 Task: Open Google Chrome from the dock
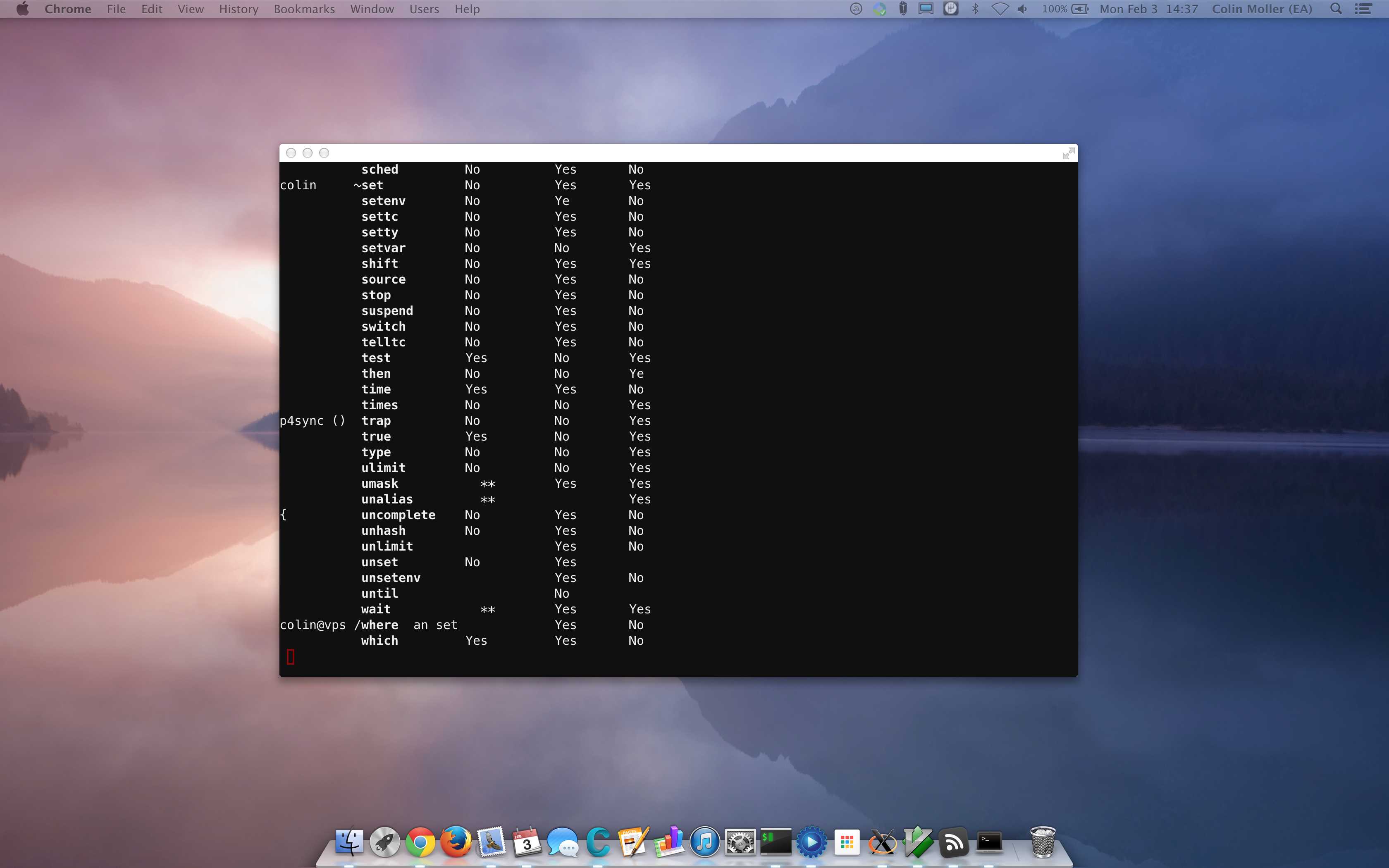(x=420, y=842)
